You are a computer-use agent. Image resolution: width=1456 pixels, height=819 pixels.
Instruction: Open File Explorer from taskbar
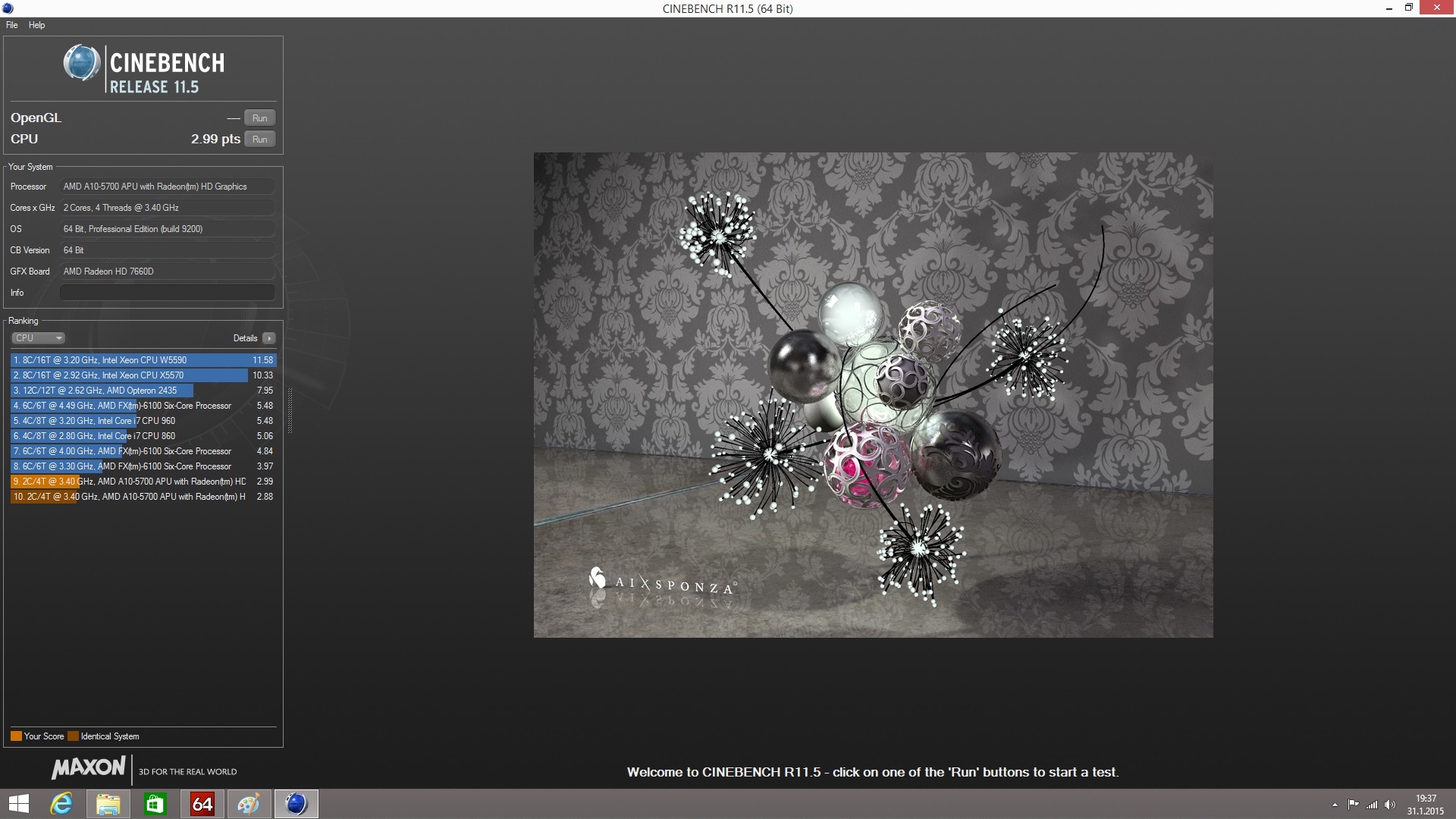[x=108, y=804]
